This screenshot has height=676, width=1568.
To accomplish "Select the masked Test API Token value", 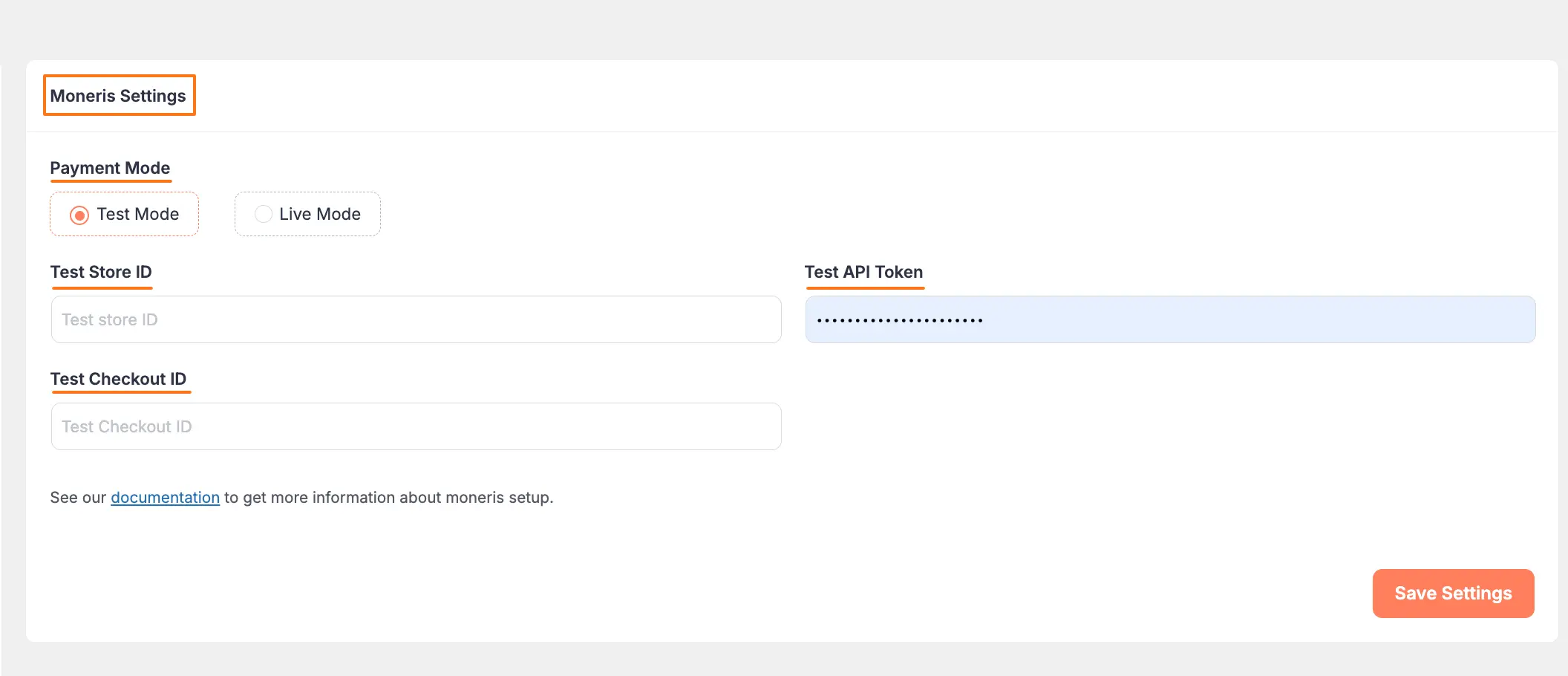I will (1170, 319).
